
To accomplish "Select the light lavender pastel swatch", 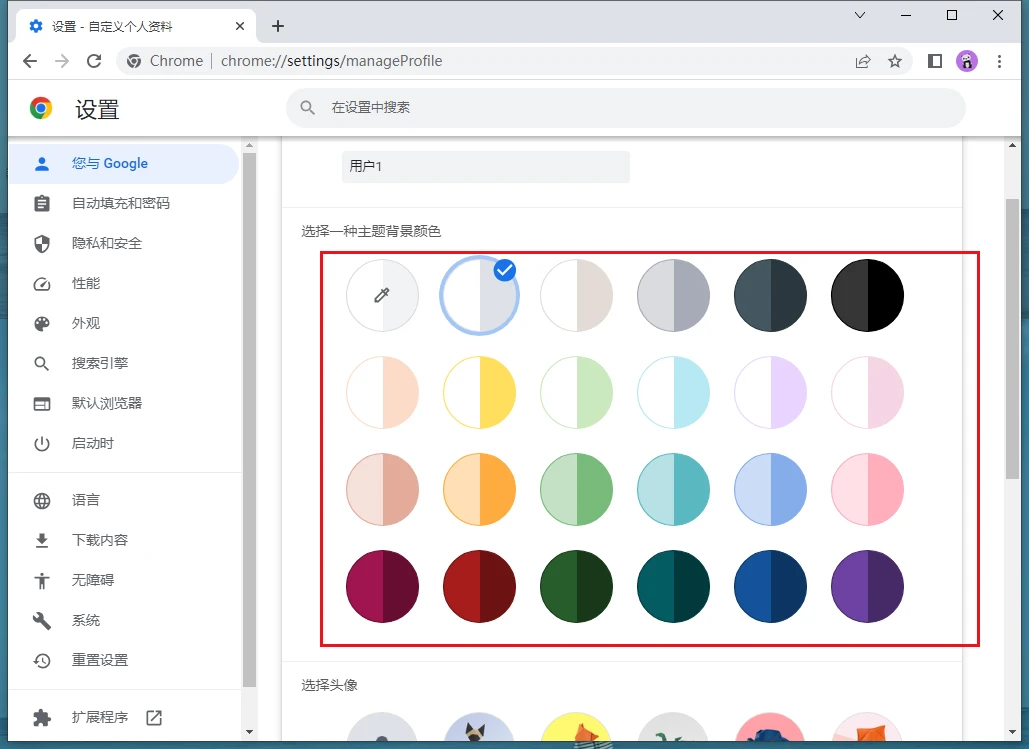I will (x=770, y=393).
